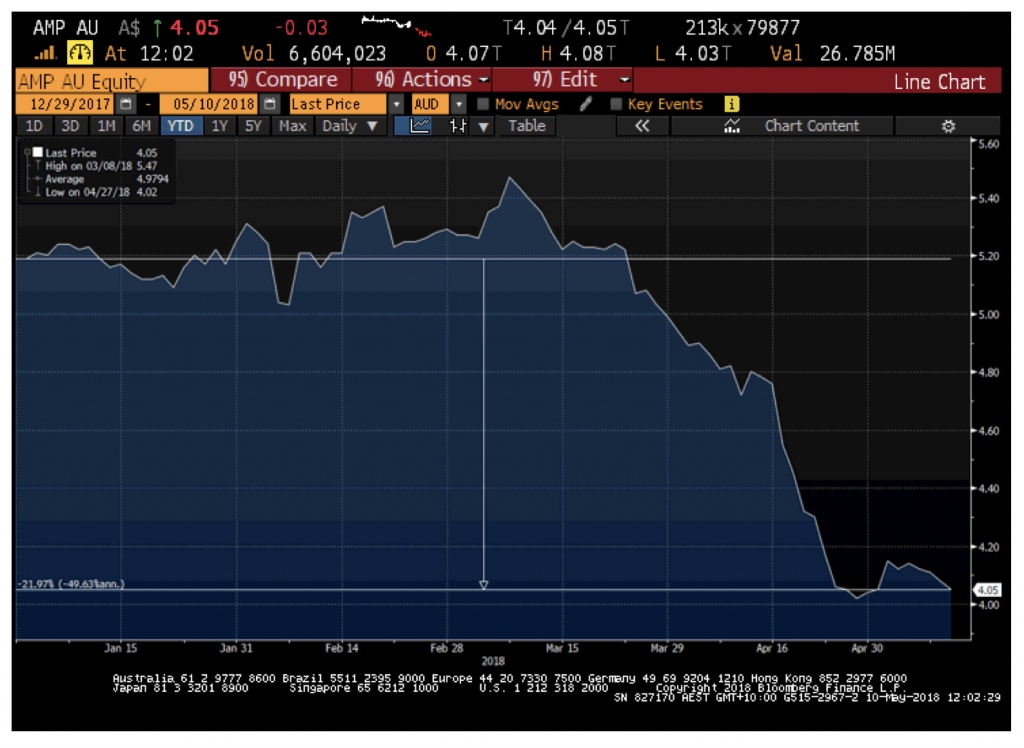Screen dimensions: 1024x748
Task: Expand the AUD currency dropdown arrow
Action: tap(459, 105)
